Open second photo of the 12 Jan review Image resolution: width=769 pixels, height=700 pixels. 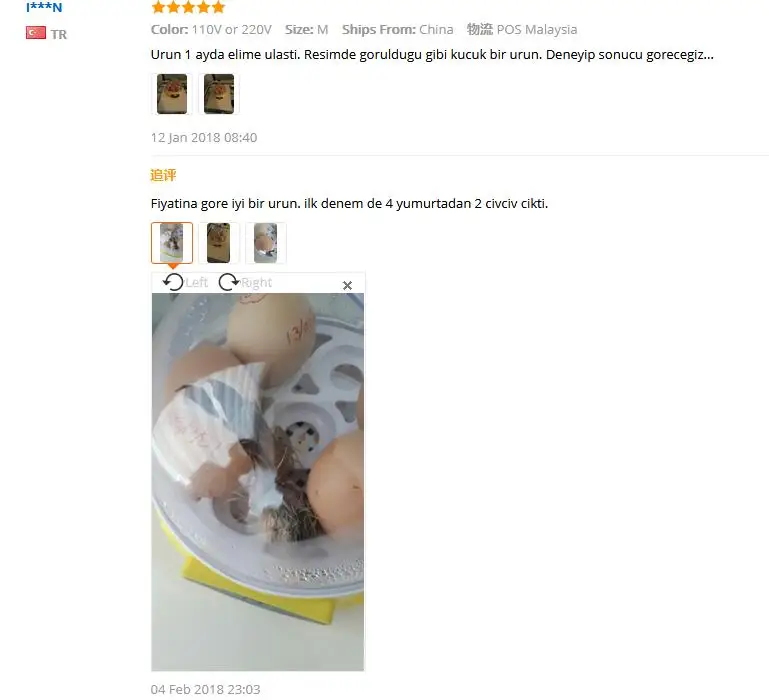(219, 94)
